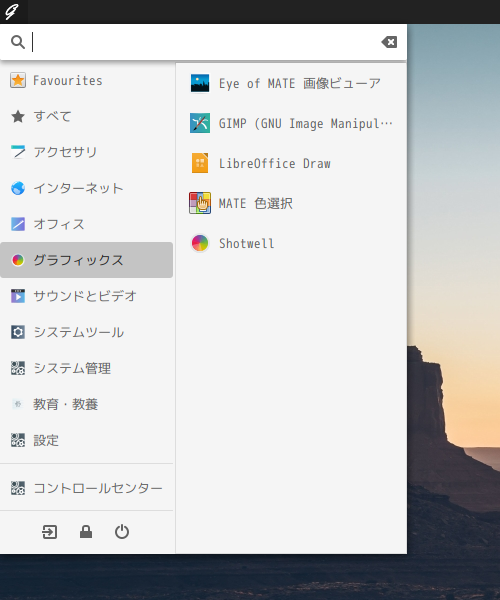
Task: Launch Shotwell photo manager
Action: click(291, 243)
